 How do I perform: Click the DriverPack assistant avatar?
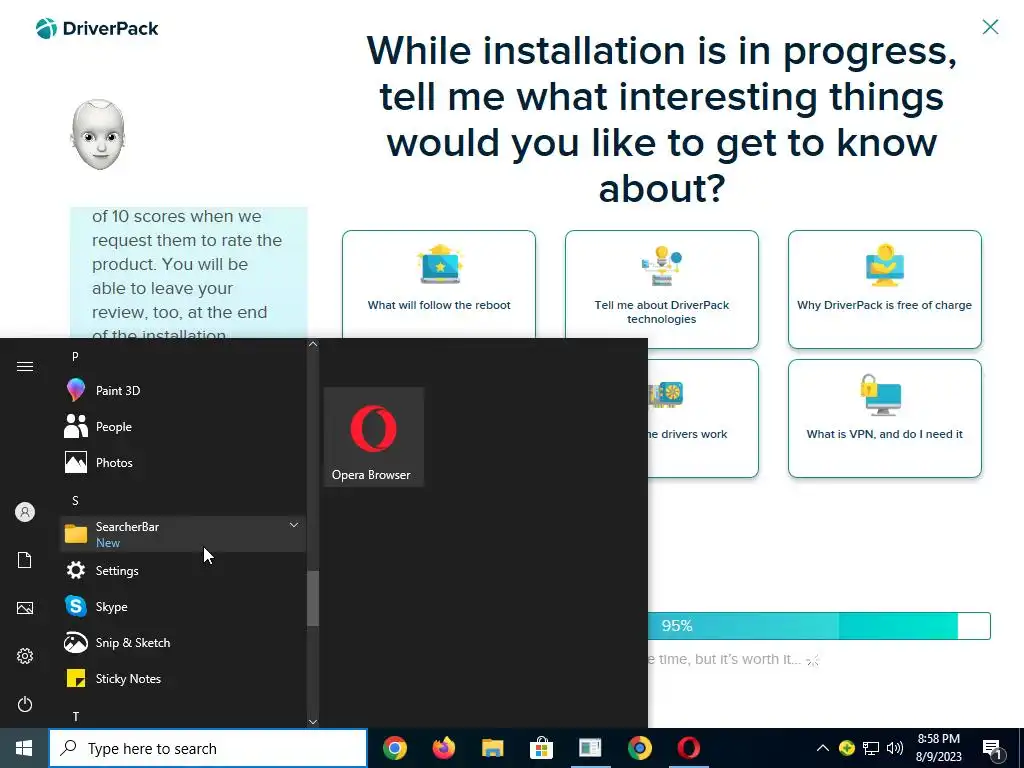click(x=98, y=135)
